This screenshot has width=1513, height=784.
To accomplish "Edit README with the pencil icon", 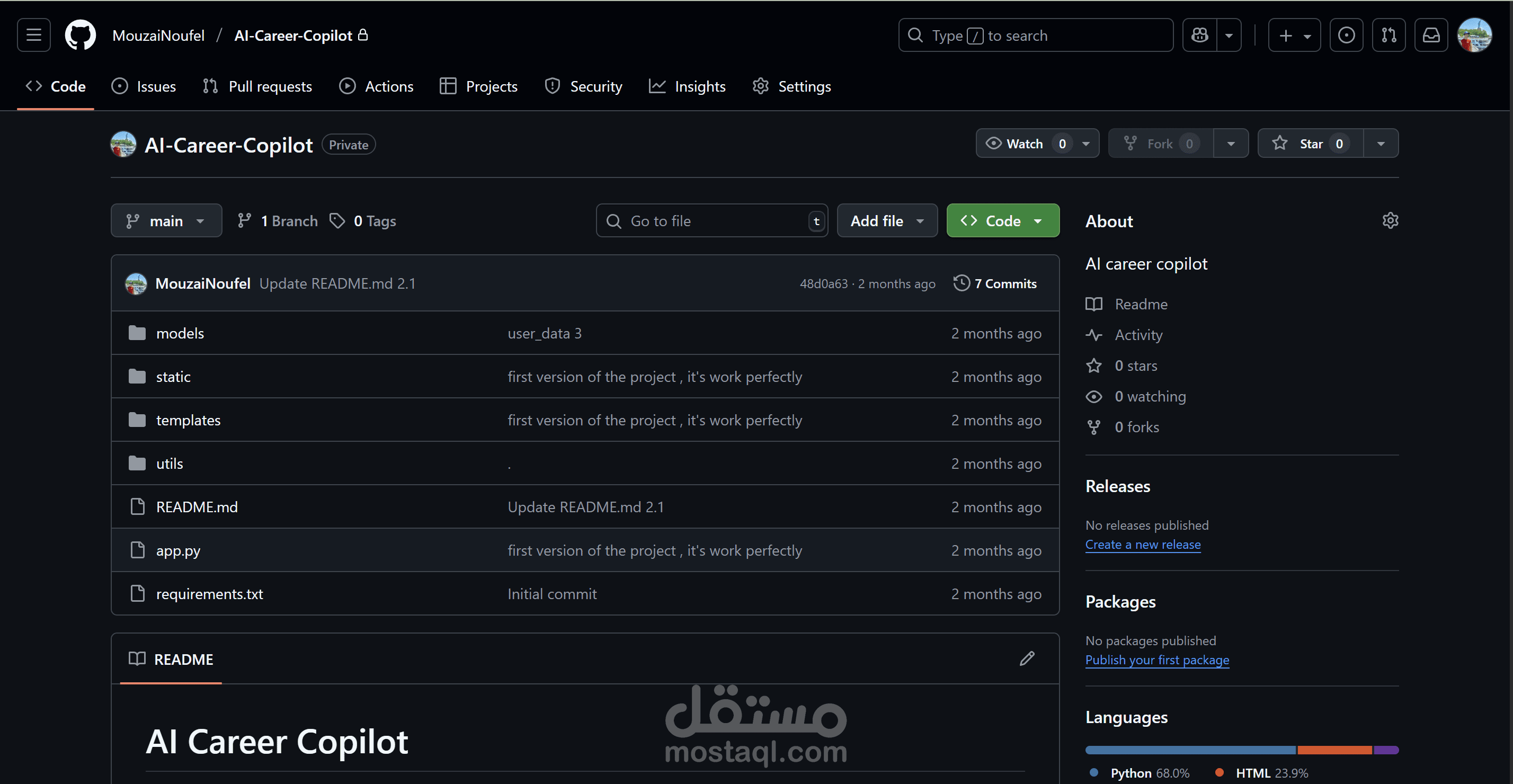I will (x=1027, y=658).
